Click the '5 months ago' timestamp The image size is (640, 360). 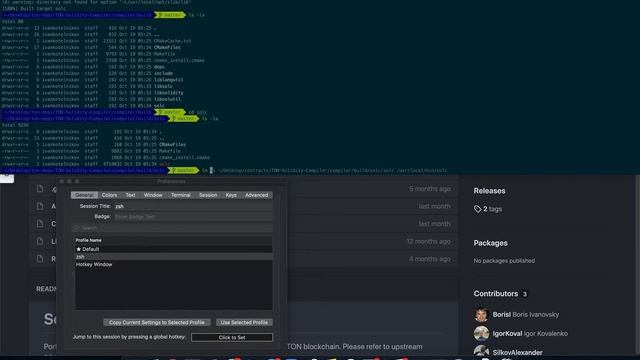coord(430,189)
